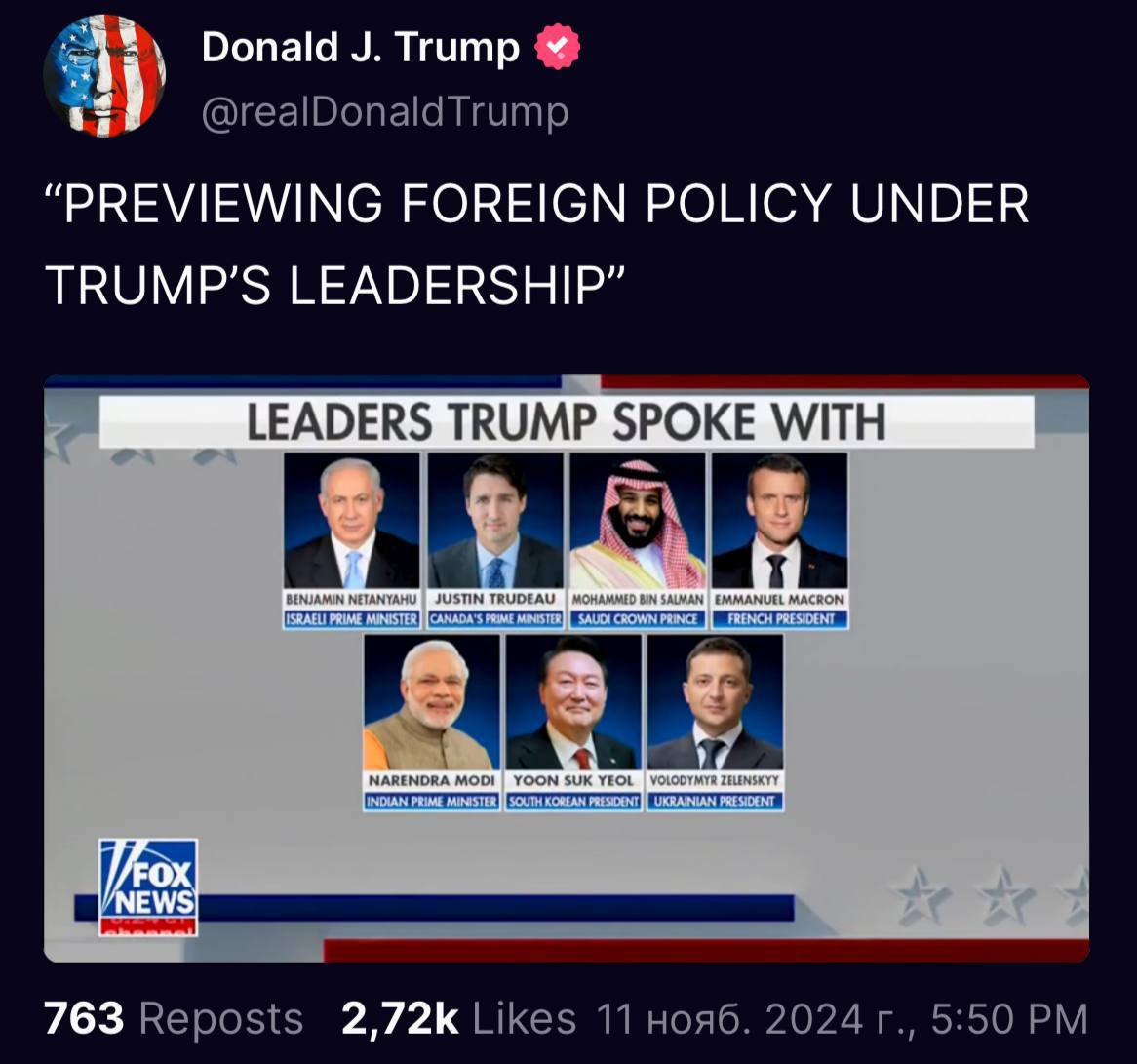Viewport: 1137px width, 1064px height.
Task: Click Mohammed bin Salman's portrait
Action: tap(638, 521)
